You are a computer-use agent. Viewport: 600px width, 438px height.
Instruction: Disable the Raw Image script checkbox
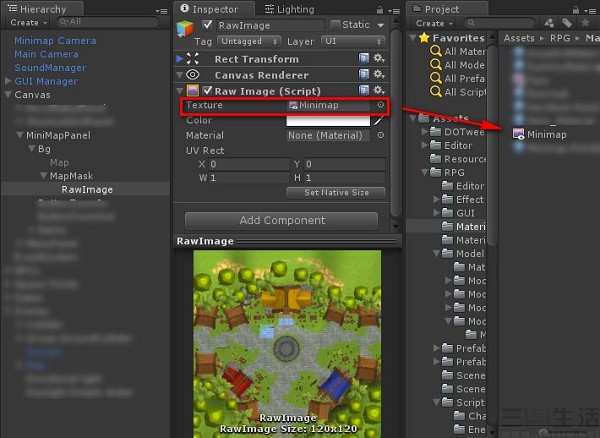(207, 91)
